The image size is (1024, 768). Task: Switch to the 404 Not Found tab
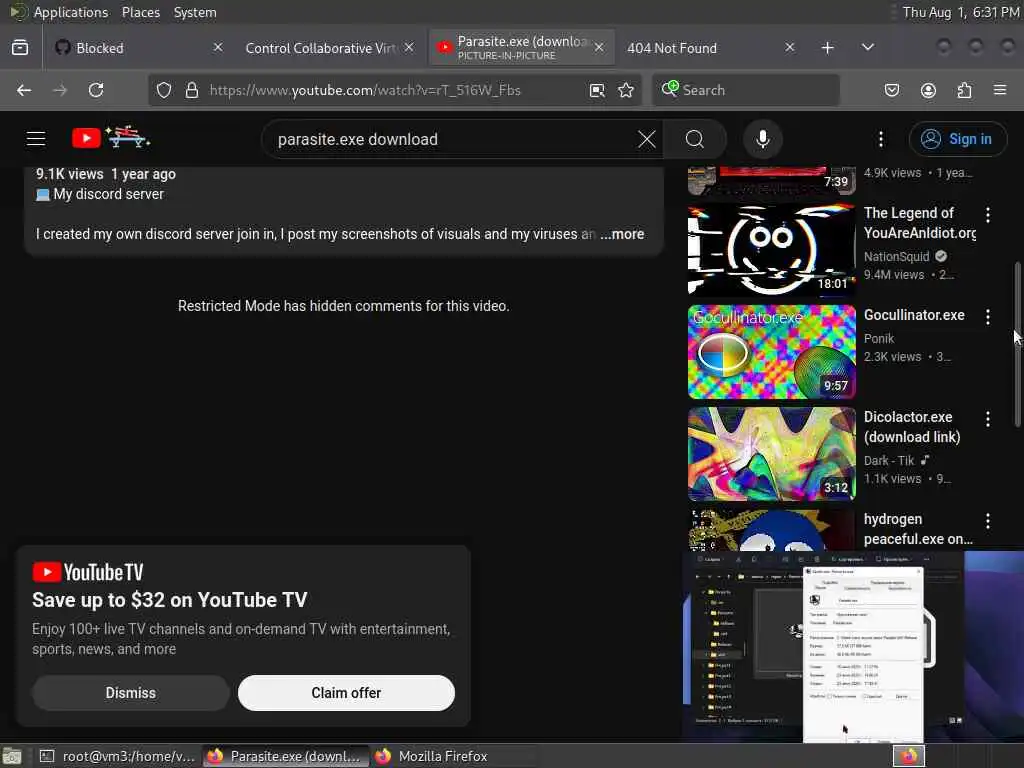point(709,48)
